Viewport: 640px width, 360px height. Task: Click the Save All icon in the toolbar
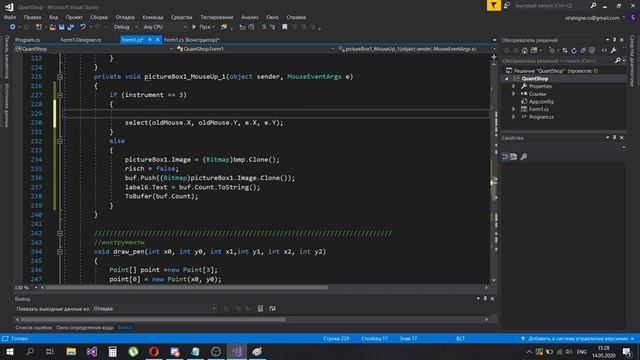coord(71,27)
